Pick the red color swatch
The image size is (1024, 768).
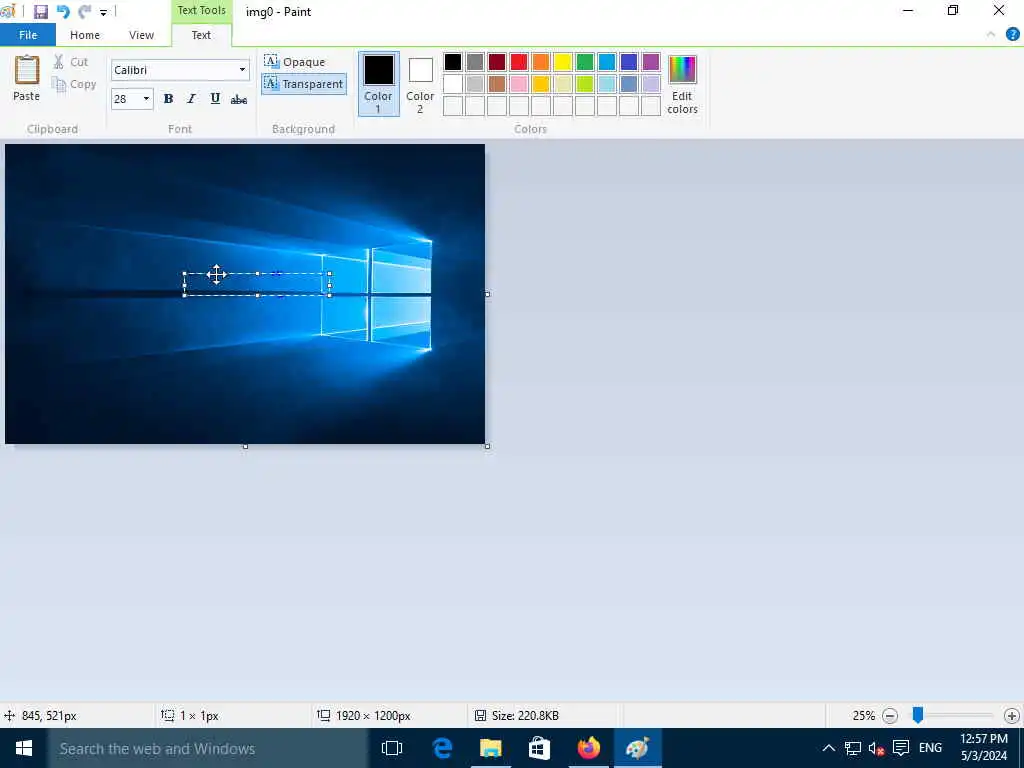click(519, 62)
